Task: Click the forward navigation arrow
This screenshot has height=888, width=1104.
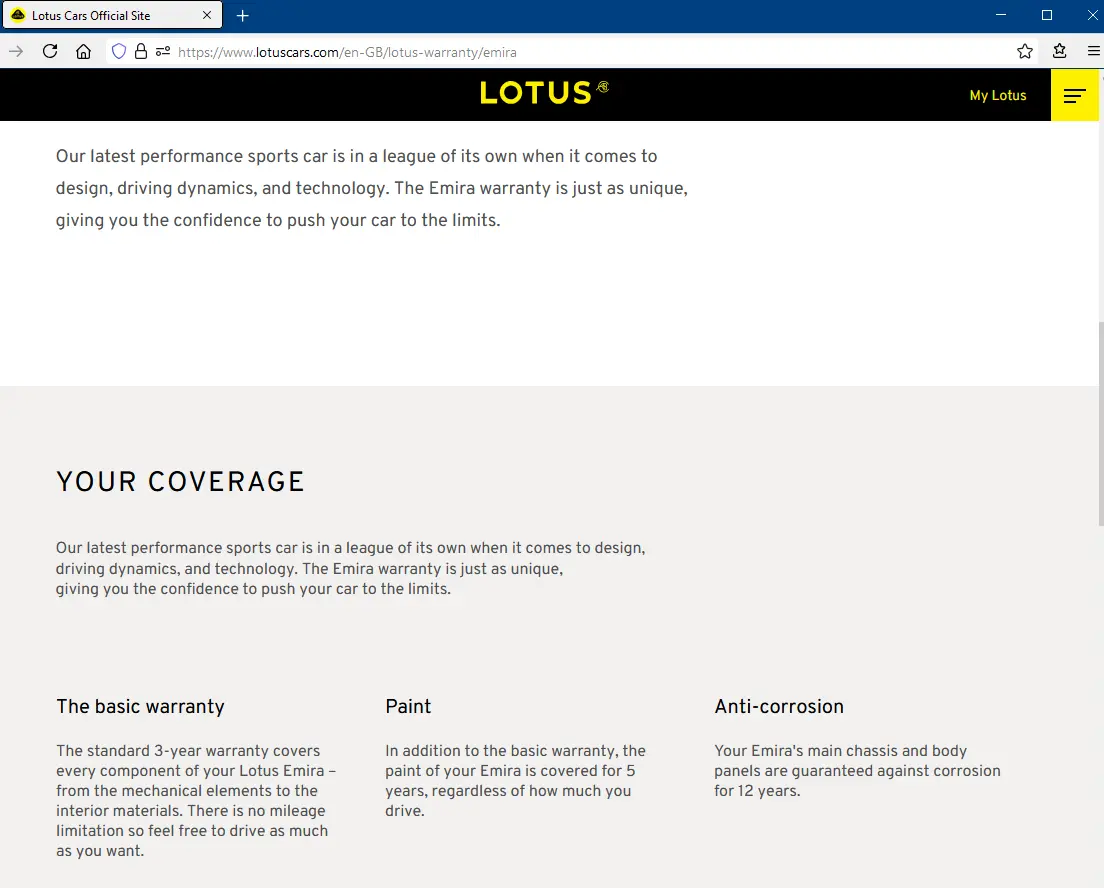Action: 16,52
